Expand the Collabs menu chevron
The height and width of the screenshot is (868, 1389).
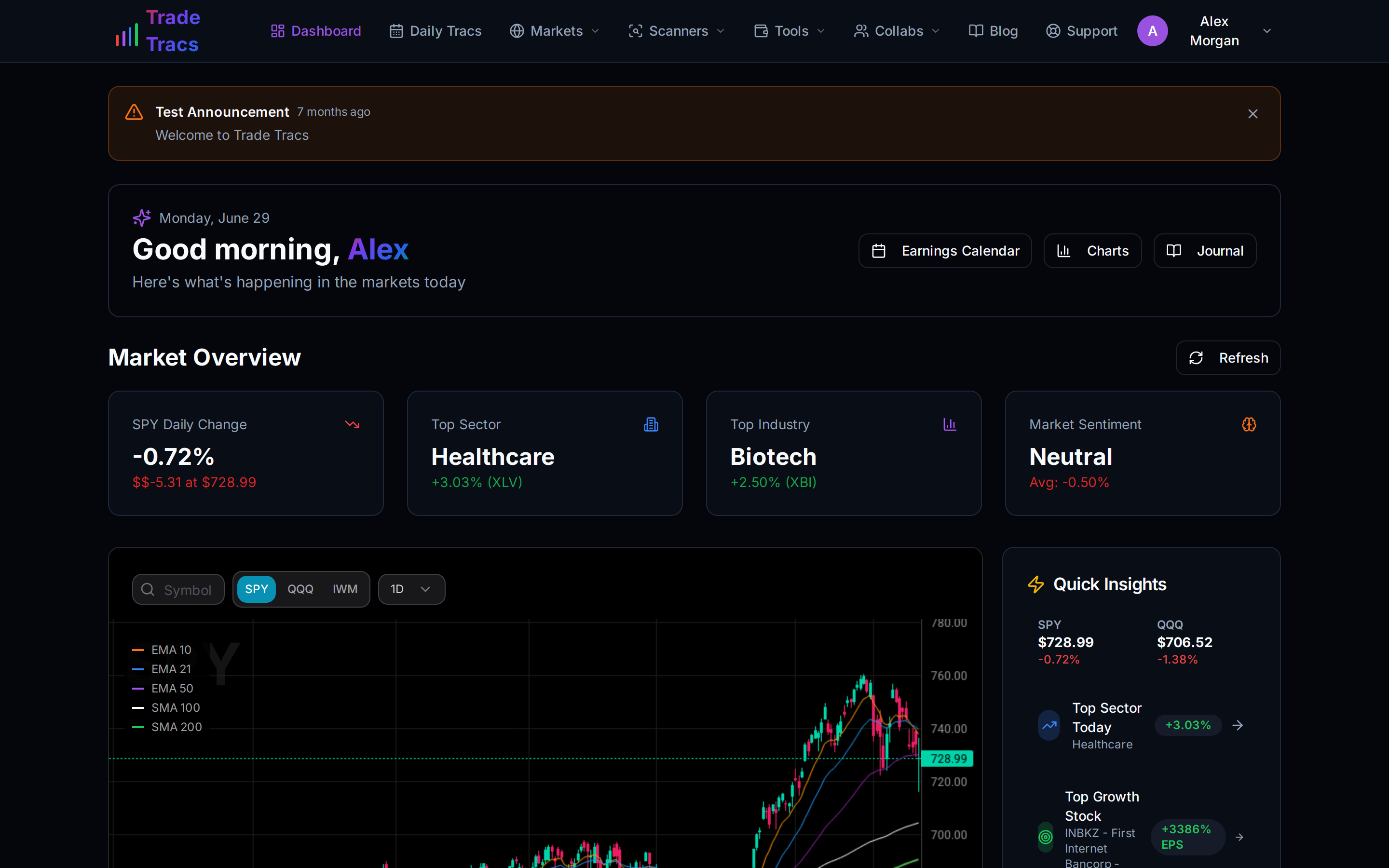tap(936, 31)
